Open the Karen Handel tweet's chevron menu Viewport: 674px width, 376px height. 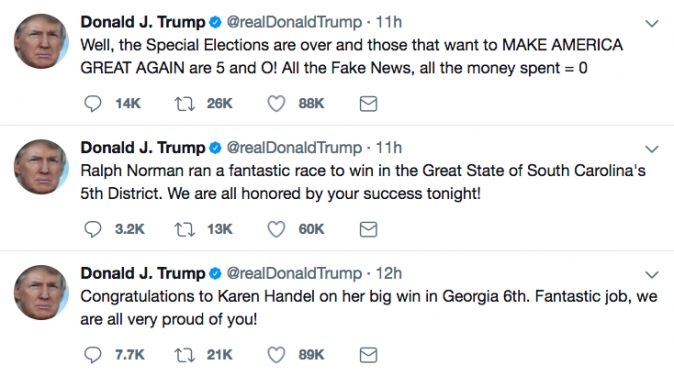[x=652, y=274]
